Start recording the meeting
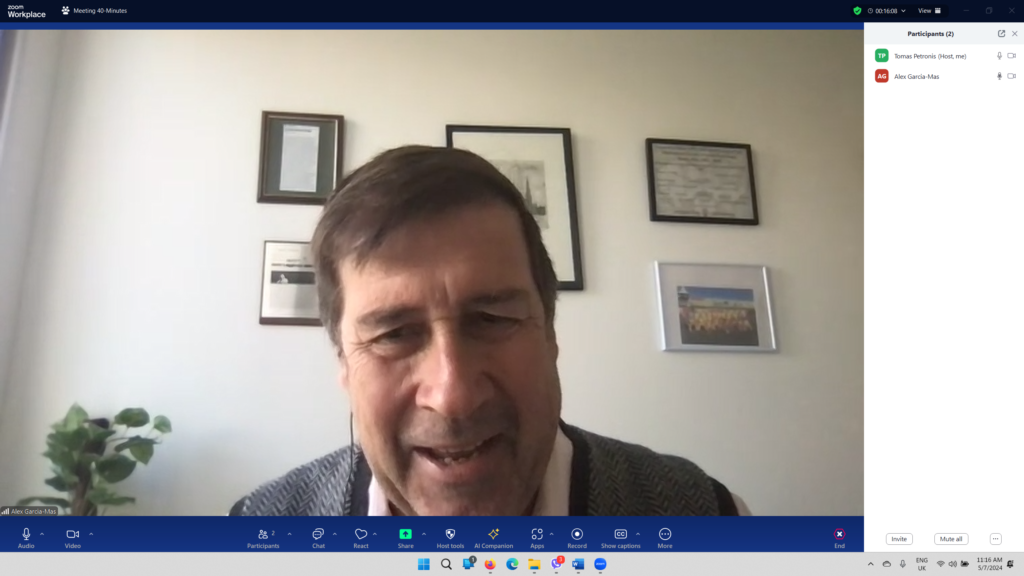Viewport: 1024px width, 576px height. [577, 535]
